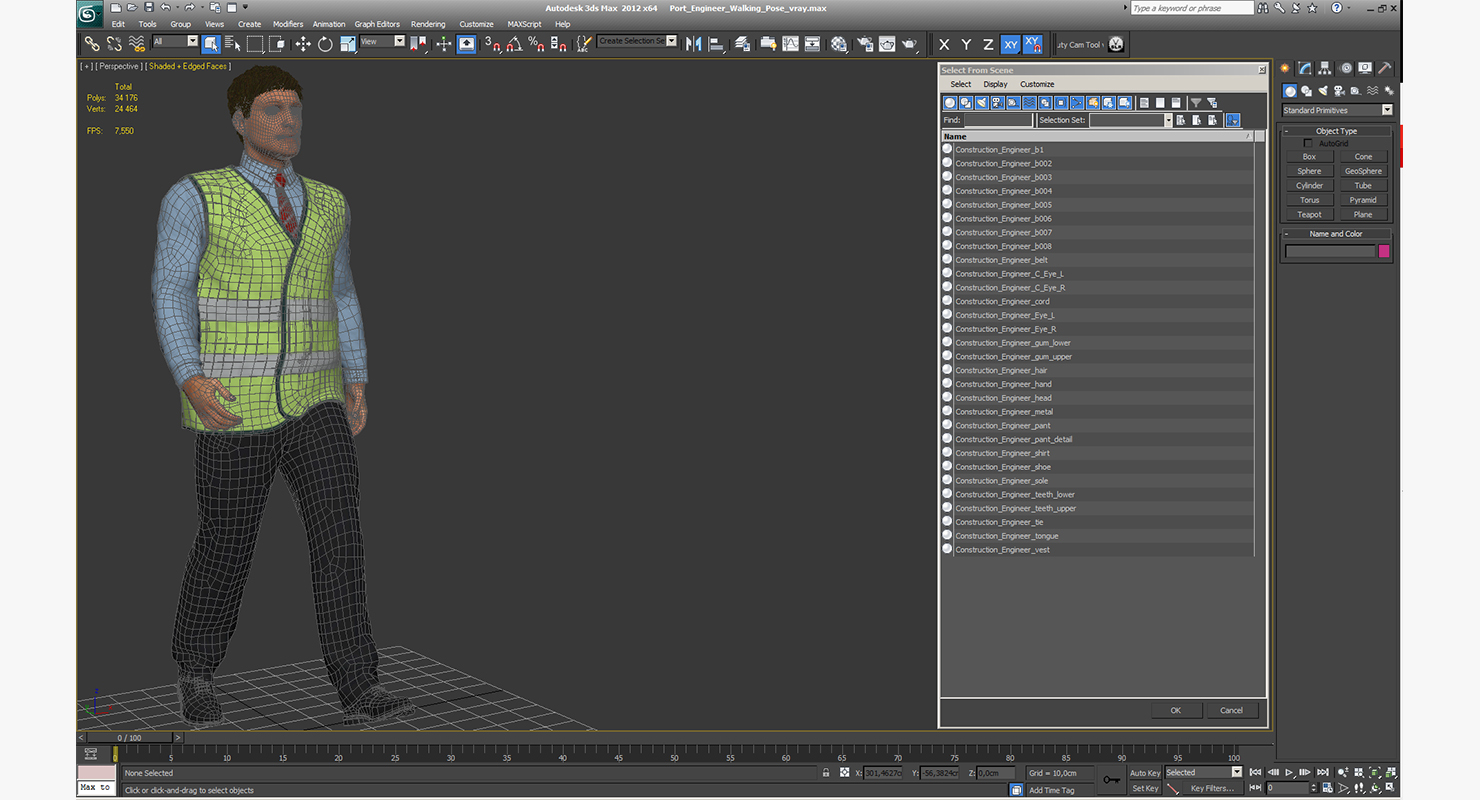Choose the Select and Move tool

point(302,44)
